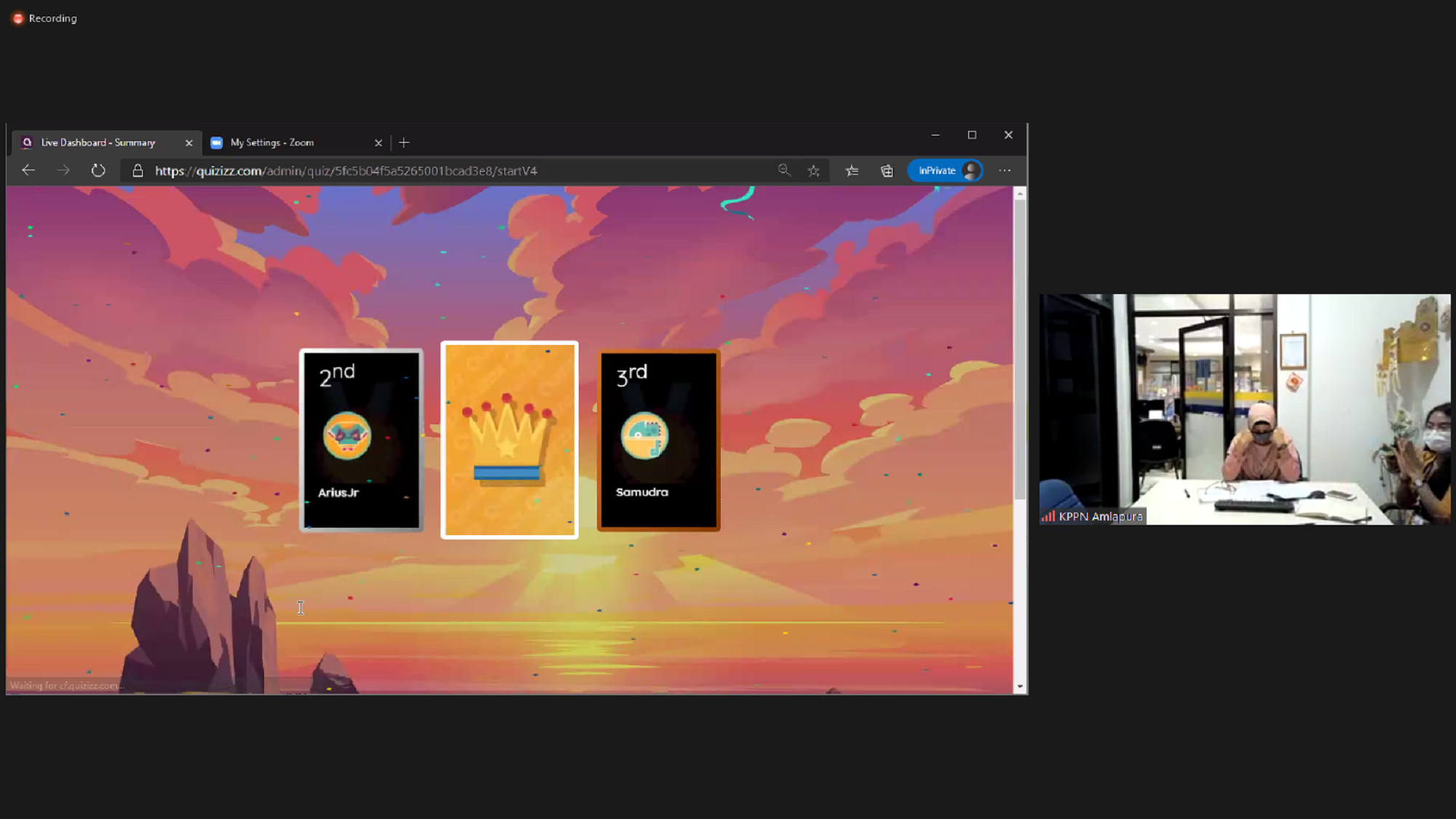Click the browser forward arrow
The height and width of the screenshot is (819, 1456).
pyautogui.click(x=63, y=170)
